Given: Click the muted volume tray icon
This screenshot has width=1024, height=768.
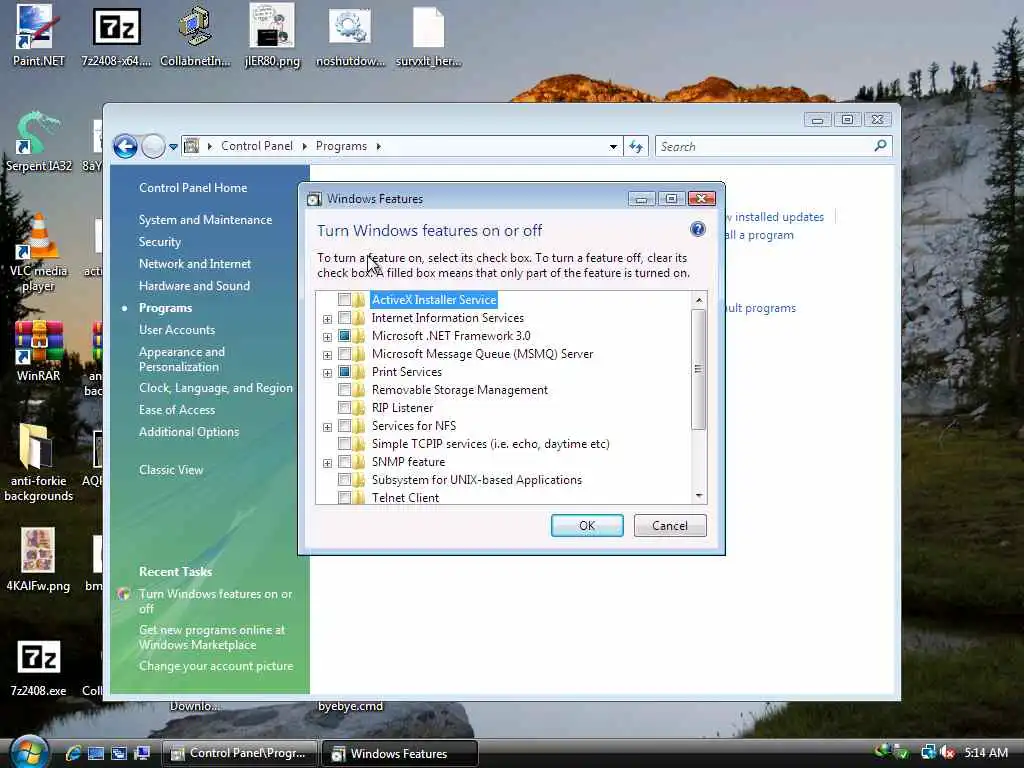Looking at the screenshot, I should (x=947, y=753).
